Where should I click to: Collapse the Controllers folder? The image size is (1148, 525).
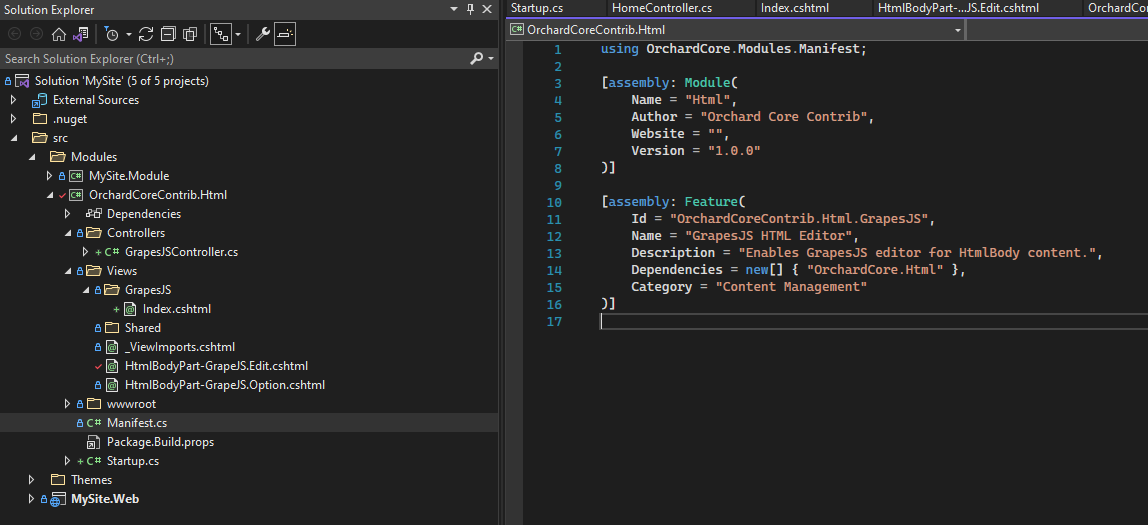click(x=67, y=233)
